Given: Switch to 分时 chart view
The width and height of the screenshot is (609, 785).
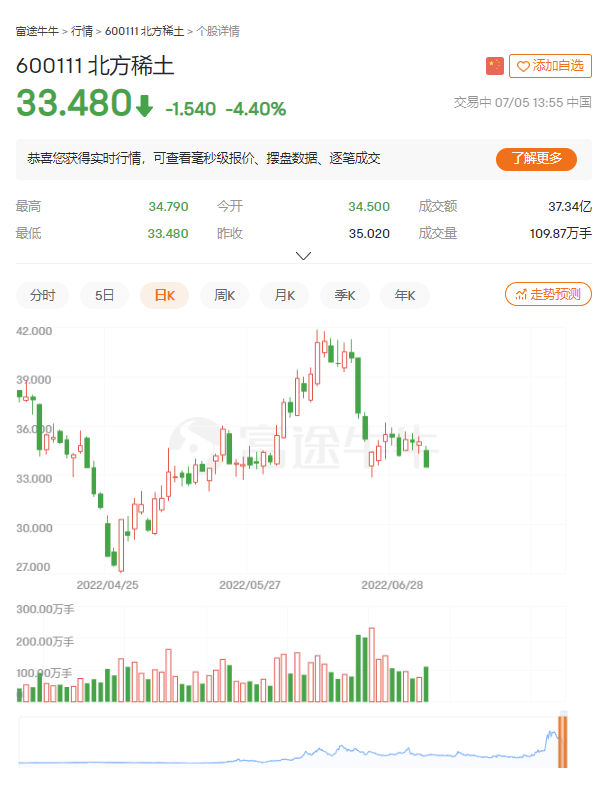Looking at the screenshot, I should [42, 295].
